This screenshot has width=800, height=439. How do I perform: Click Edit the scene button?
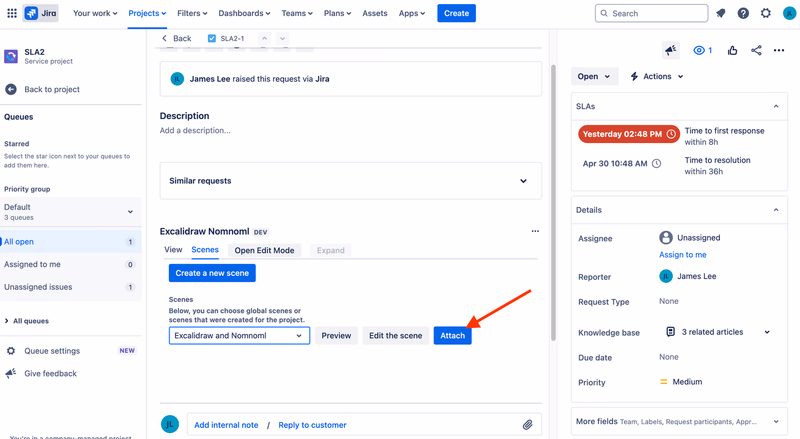[x=395, y=335]
